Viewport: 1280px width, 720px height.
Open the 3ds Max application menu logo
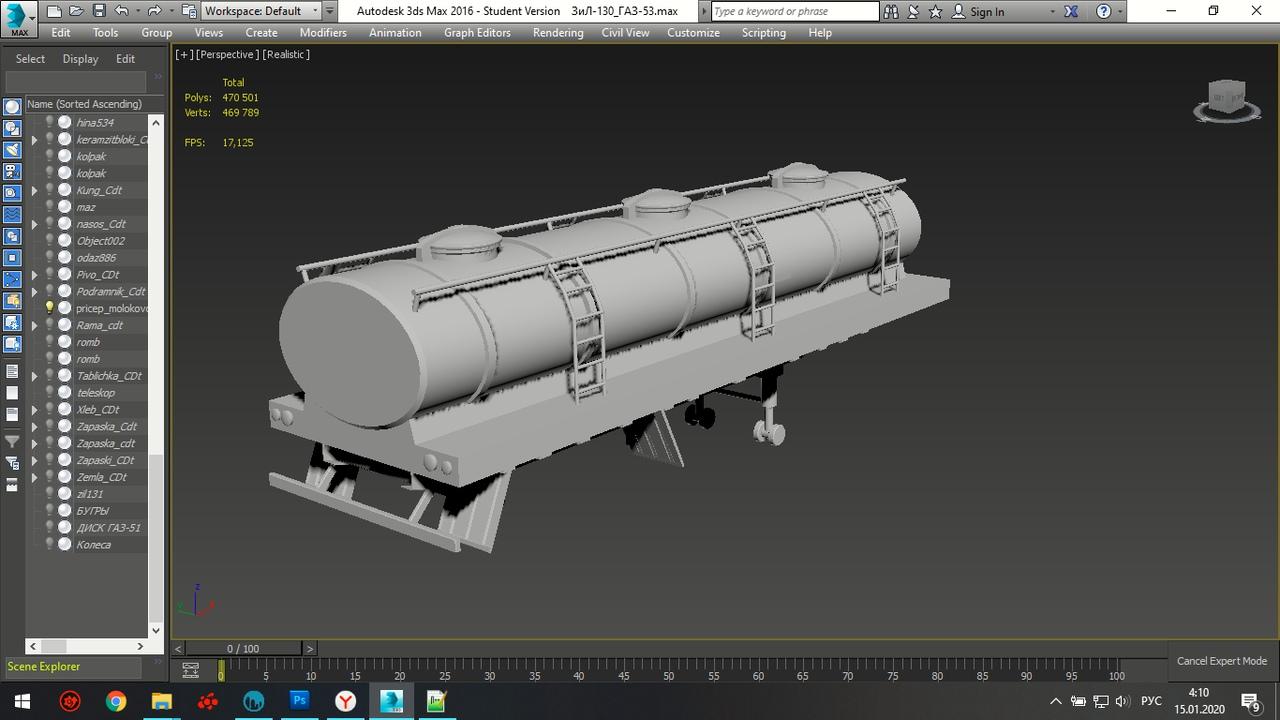[18, 18]
